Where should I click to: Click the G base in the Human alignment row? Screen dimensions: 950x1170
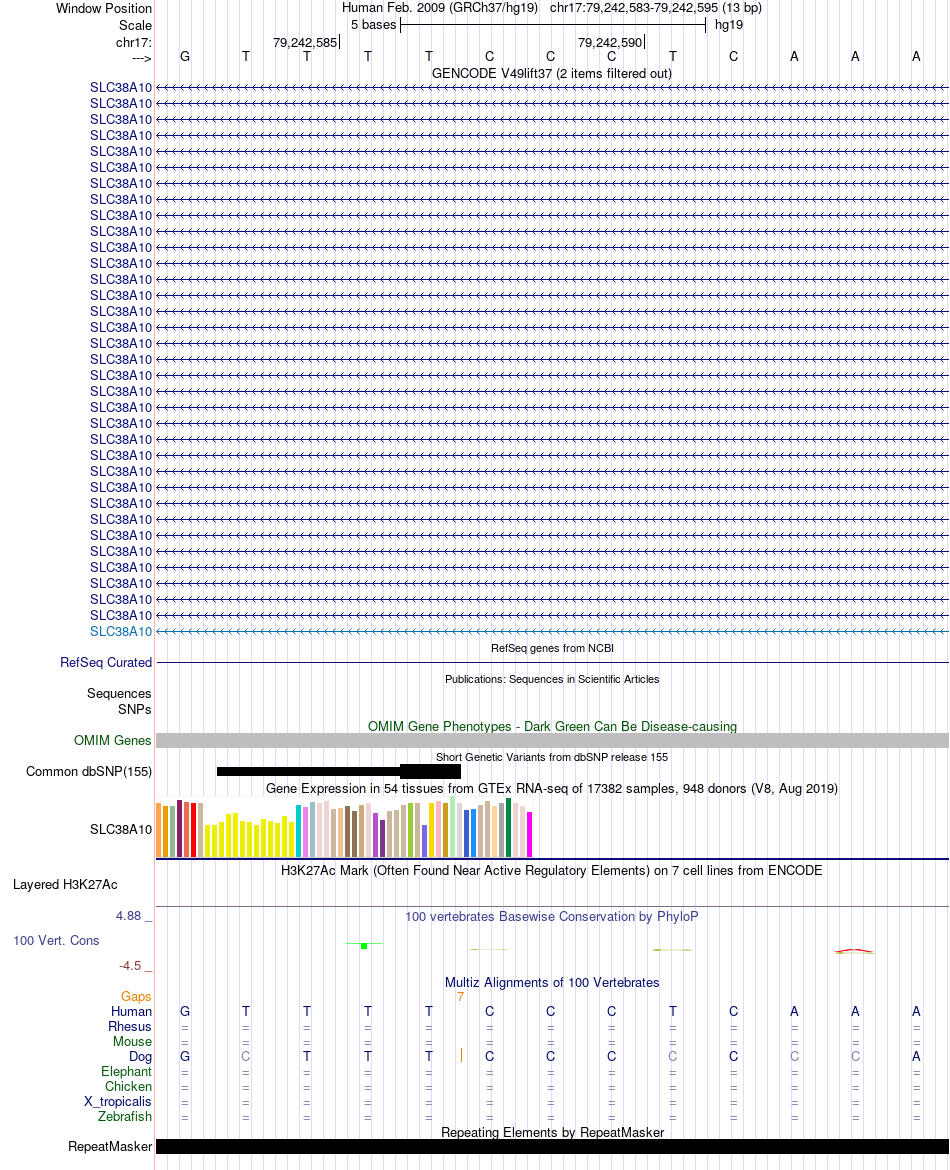point(185,1011)
